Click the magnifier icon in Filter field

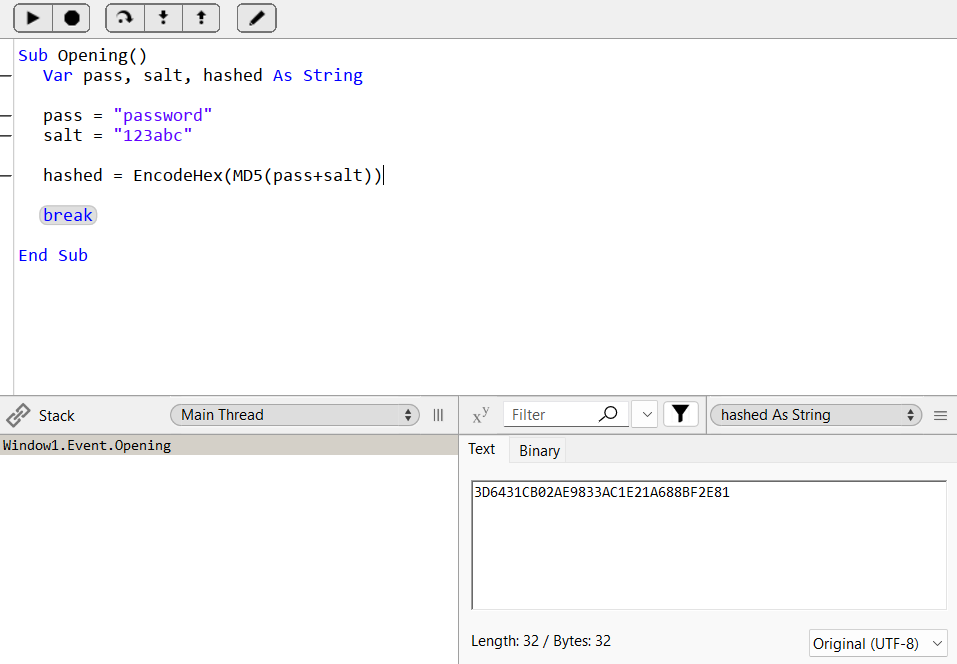(x=608, y=414)
